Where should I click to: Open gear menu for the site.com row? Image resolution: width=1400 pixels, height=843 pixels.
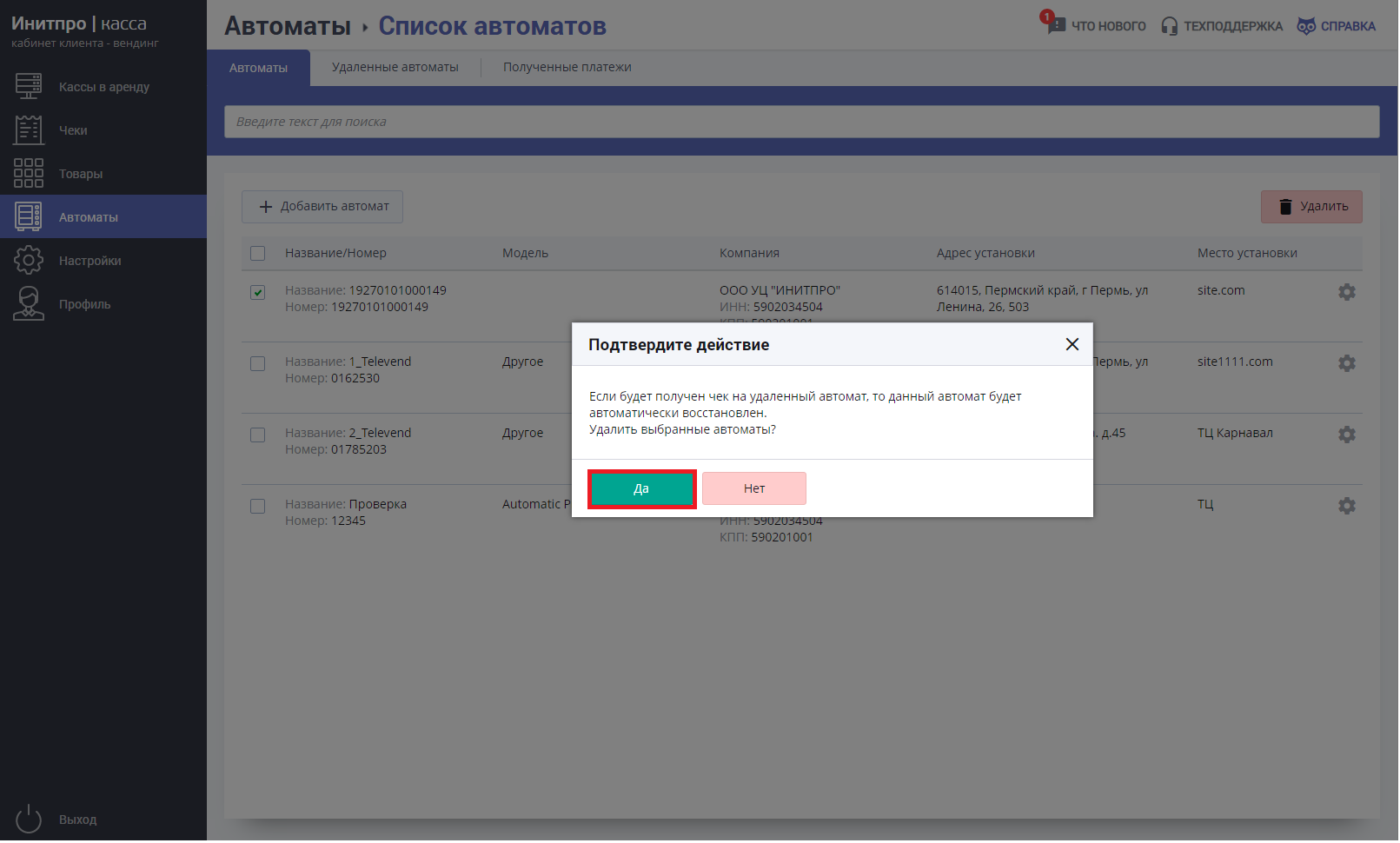tap(1346, 292)
